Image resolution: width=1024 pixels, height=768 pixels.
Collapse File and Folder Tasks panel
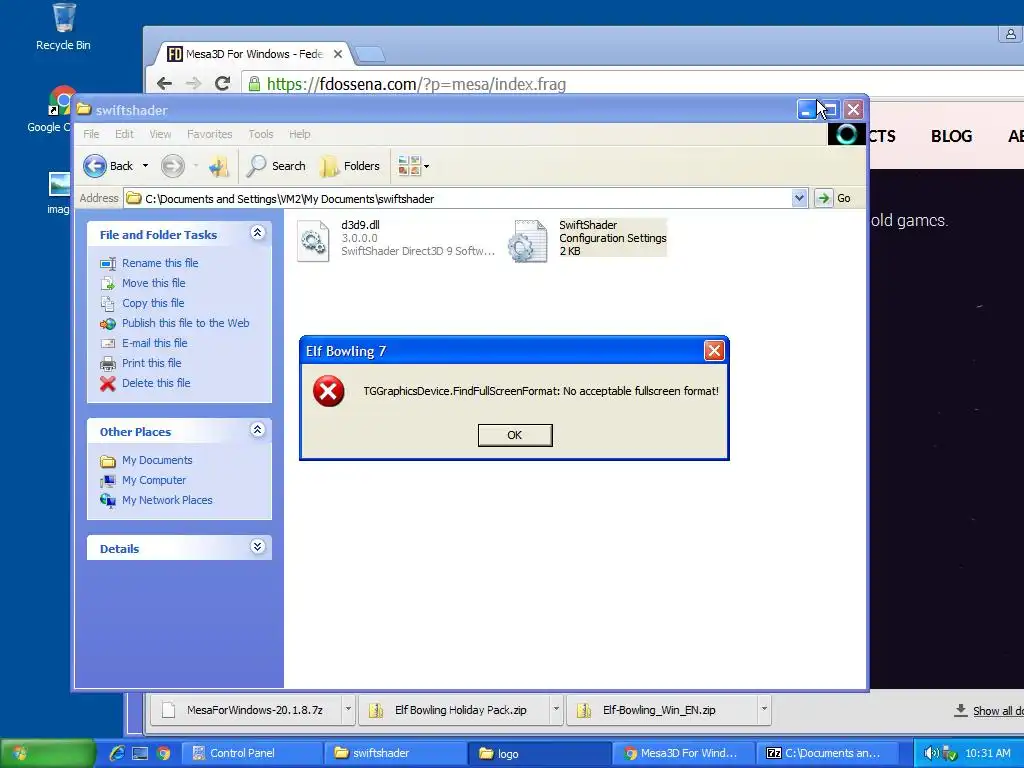click(x=257, y=232)
